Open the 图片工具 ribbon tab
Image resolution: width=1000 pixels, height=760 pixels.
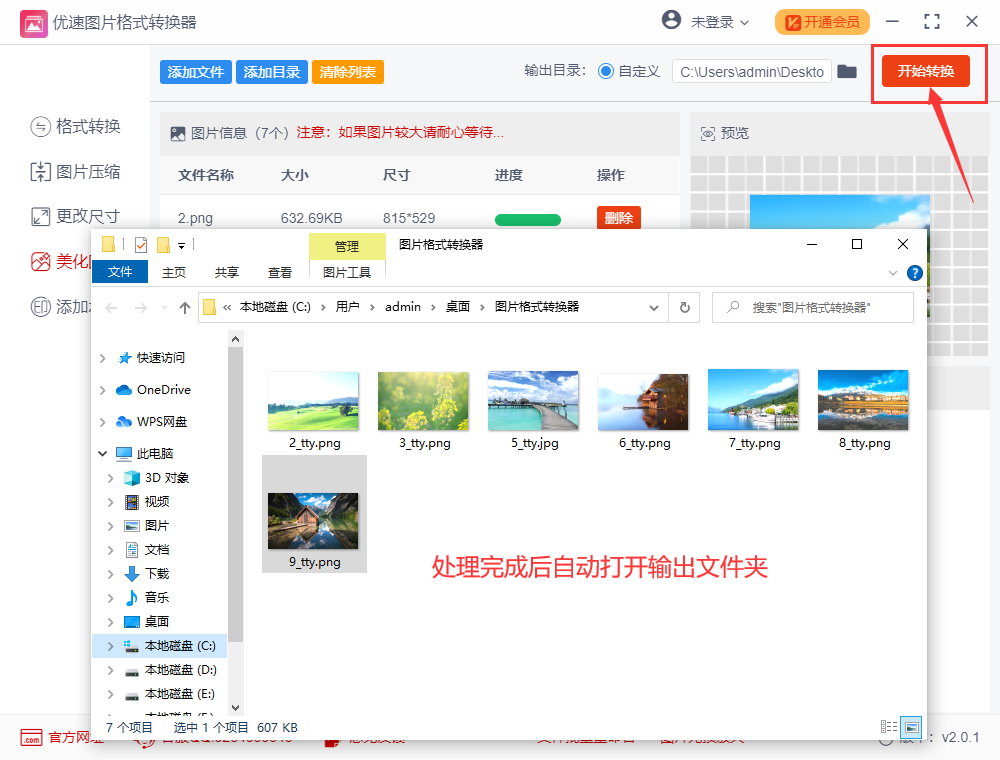click(347, 272)
